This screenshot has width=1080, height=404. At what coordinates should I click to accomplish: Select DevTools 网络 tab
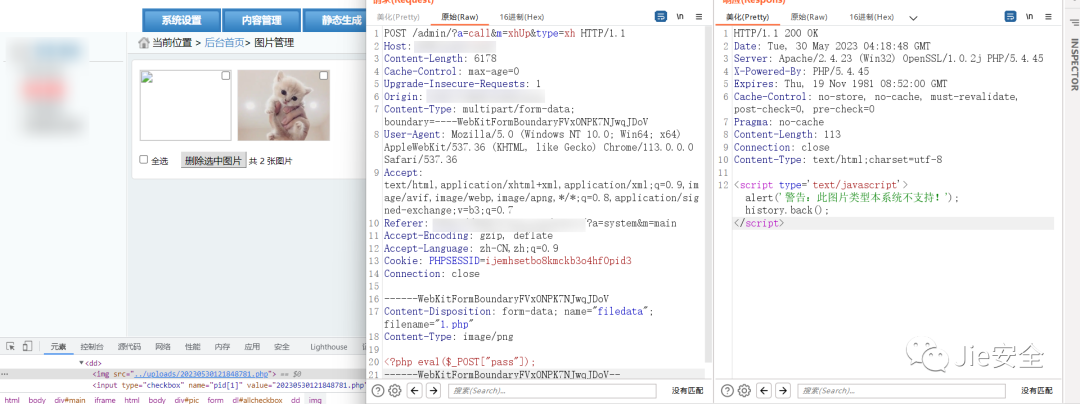pyautogui.click(x=163, y=347)
